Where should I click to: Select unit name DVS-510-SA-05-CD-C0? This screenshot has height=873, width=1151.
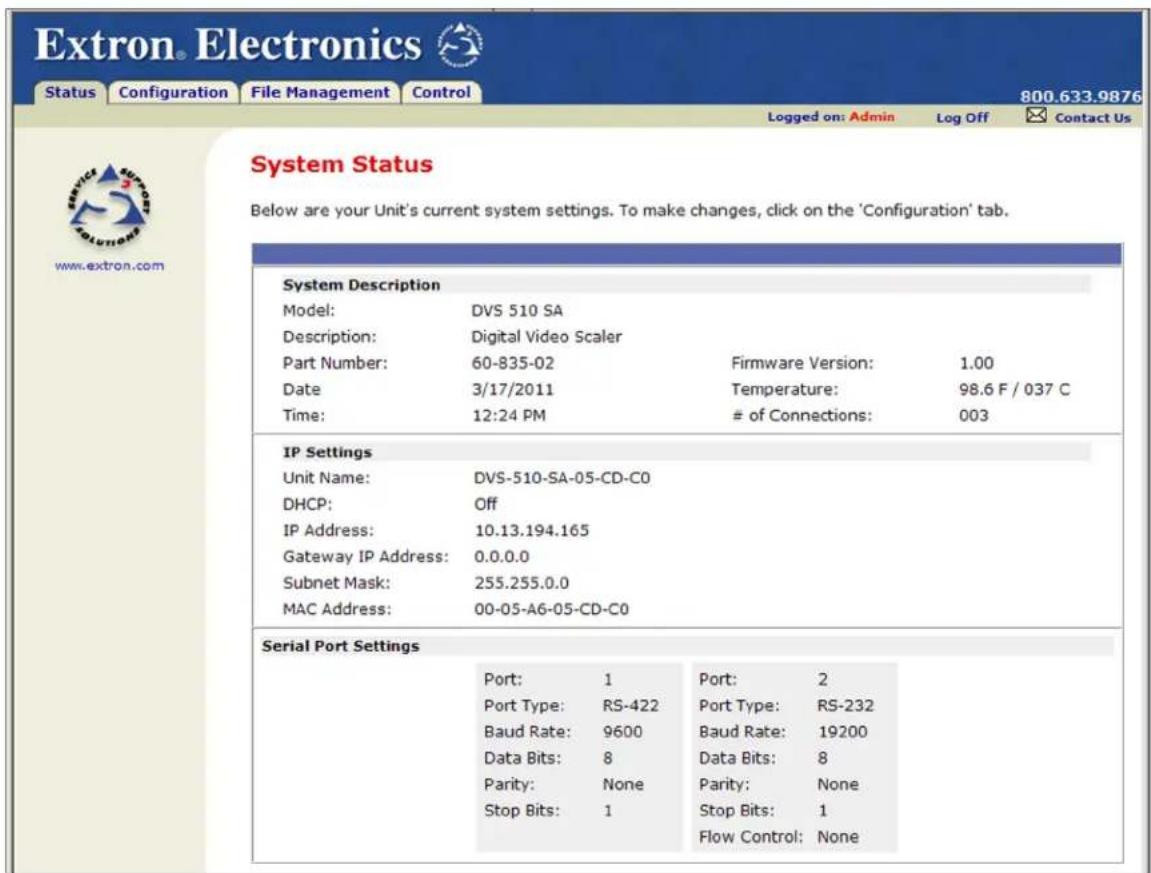(x=562, y=478)
